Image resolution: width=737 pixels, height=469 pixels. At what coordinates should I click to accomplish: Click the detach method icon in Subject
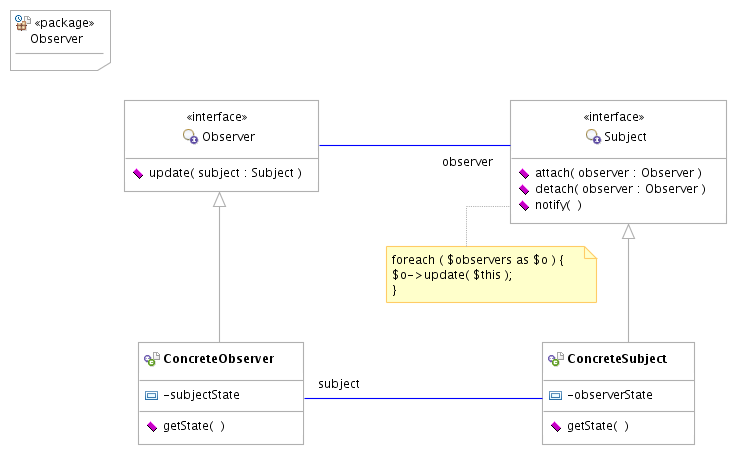point(524,188)
